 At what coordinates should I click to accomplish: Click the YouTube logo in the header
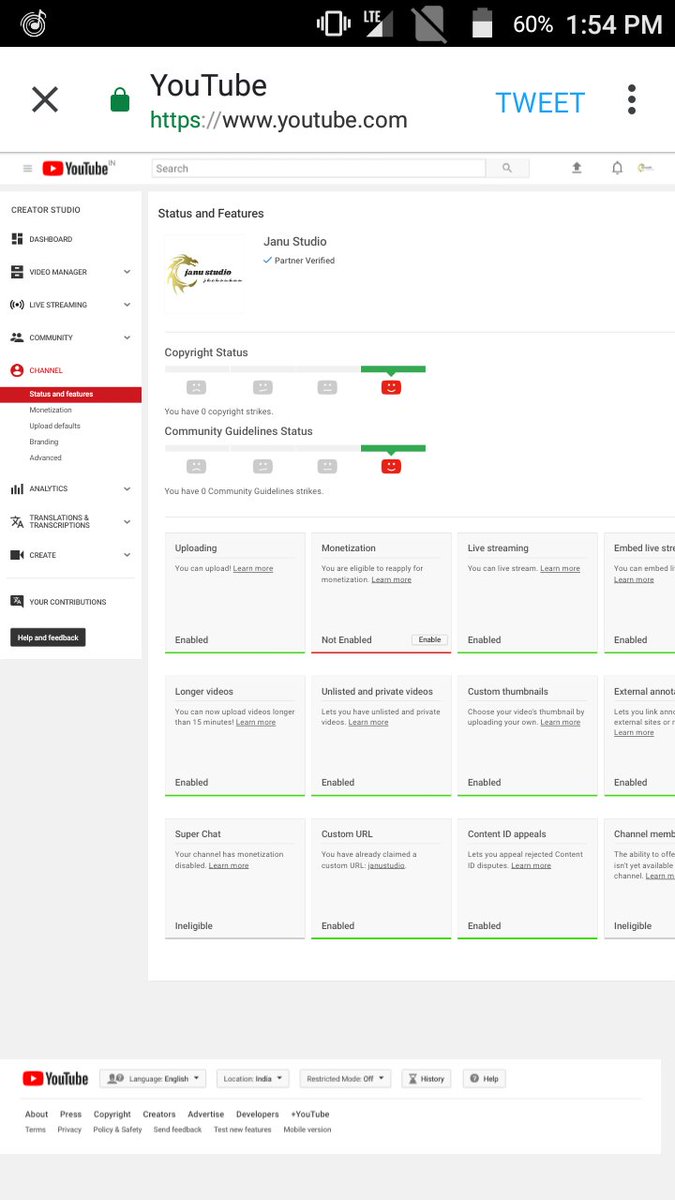coord(75,169)
